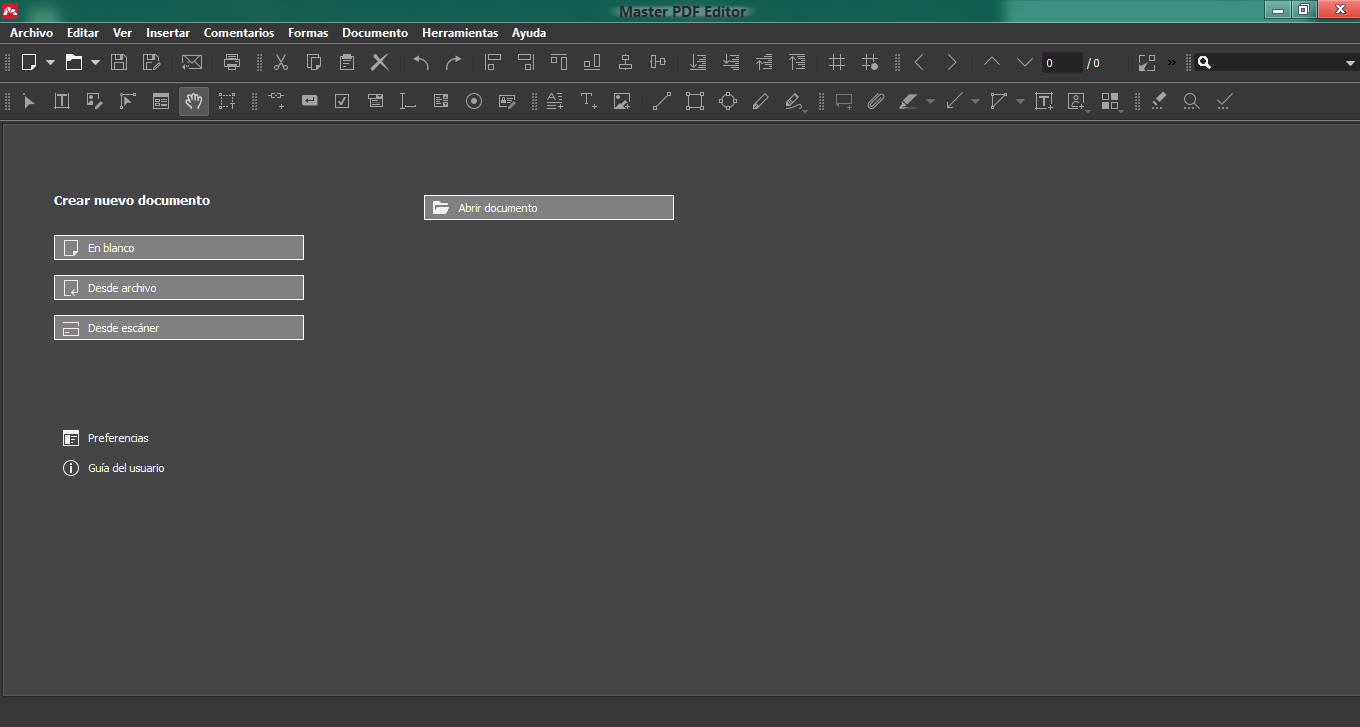Viewport: 1360px width, 727px height.
Task: Expand the open folder dropdown arrow
Action: (95, 62)
